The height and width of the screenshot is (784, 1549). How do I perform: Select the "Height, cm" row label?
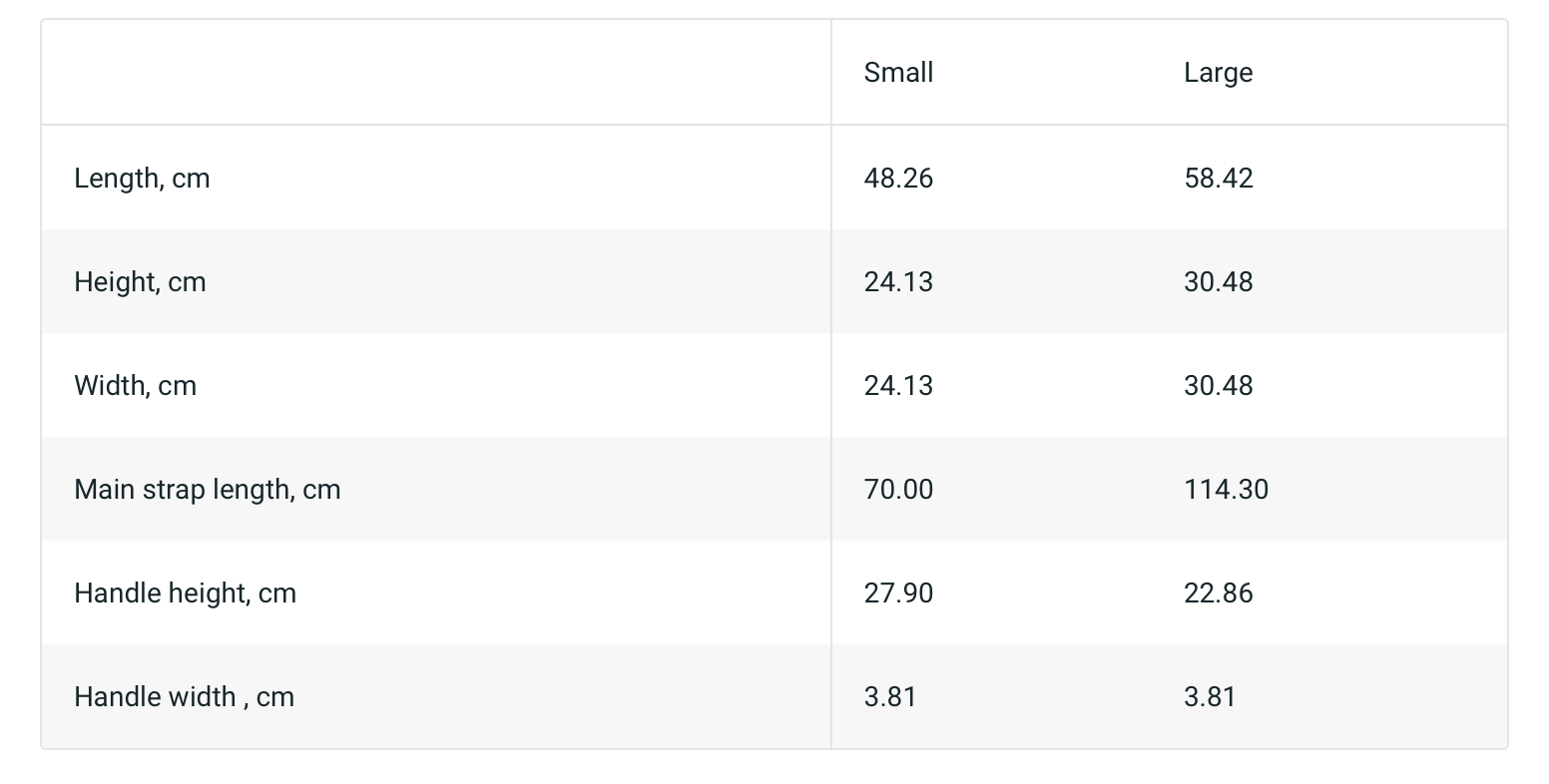coord(140,282)
